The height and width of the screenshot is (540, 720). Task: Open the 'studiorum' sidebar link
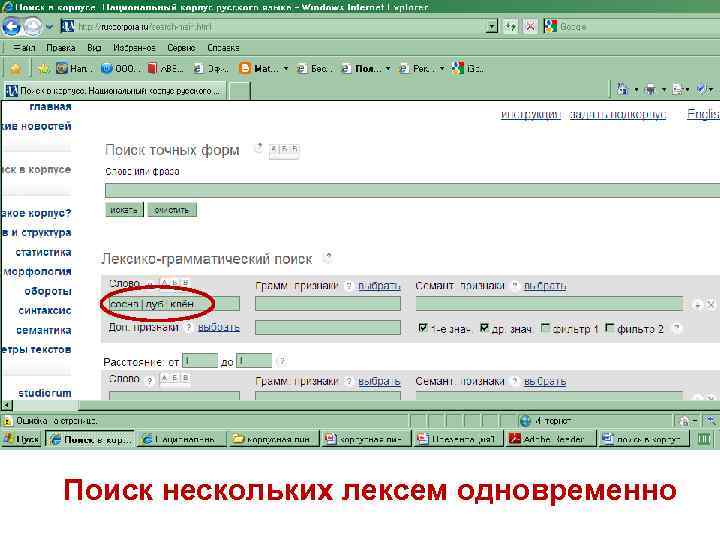[x=45, y=393]
